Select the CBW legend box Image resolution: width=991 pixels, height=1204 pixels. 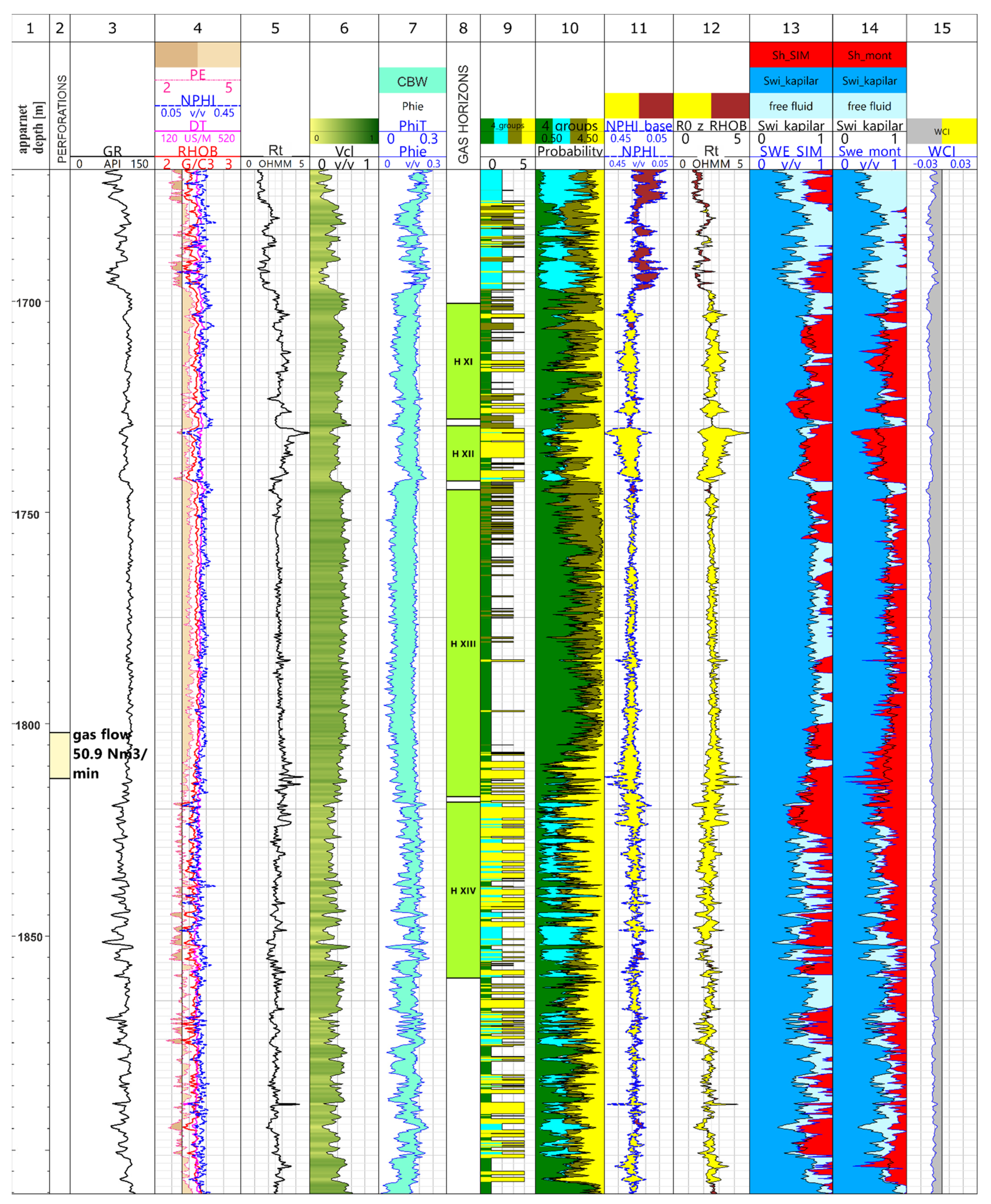pos(412,81)
